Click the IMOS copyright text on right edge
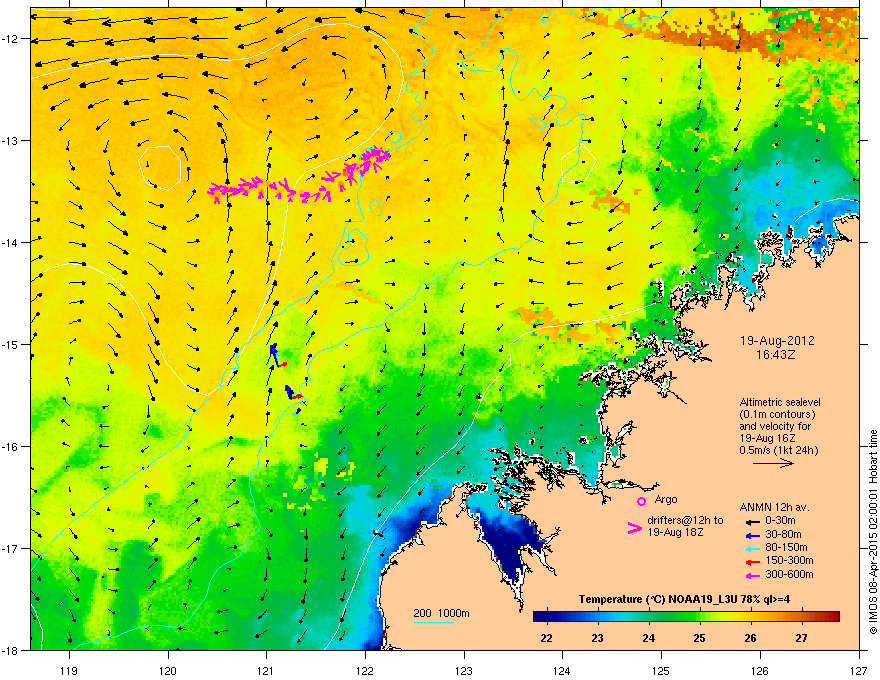This screenshot has width=880, height=680. tap(873, 532)
